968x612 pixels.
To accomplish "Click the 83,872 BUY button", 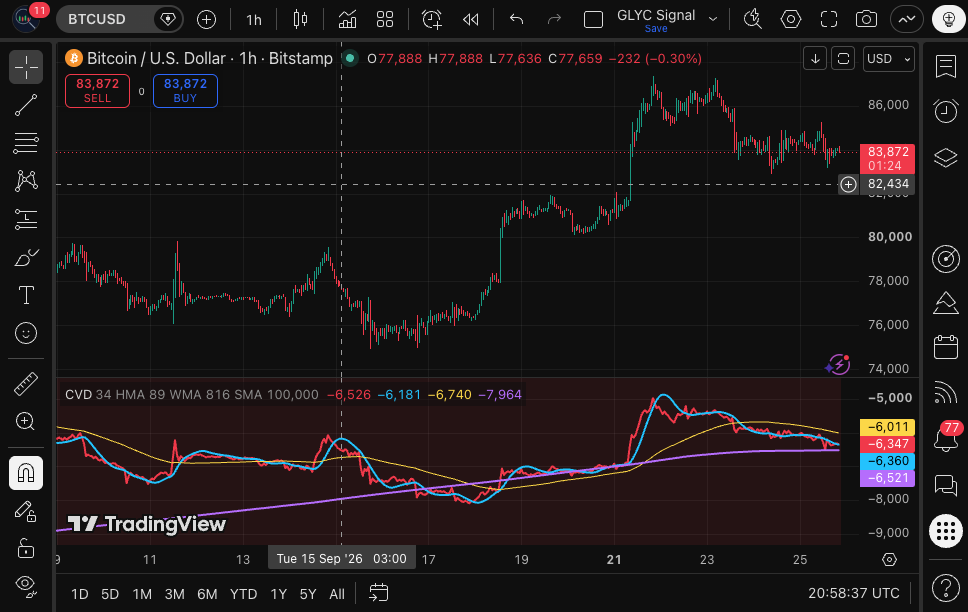I will tap(185, 91).
